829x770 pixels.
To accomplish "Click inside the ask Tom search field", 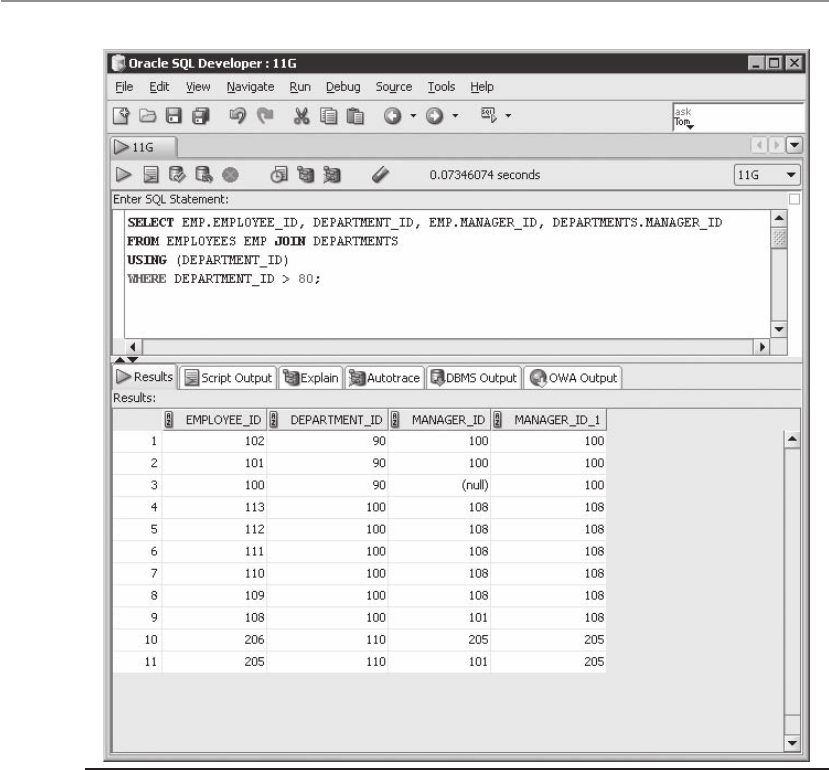I will coord(739,117).
